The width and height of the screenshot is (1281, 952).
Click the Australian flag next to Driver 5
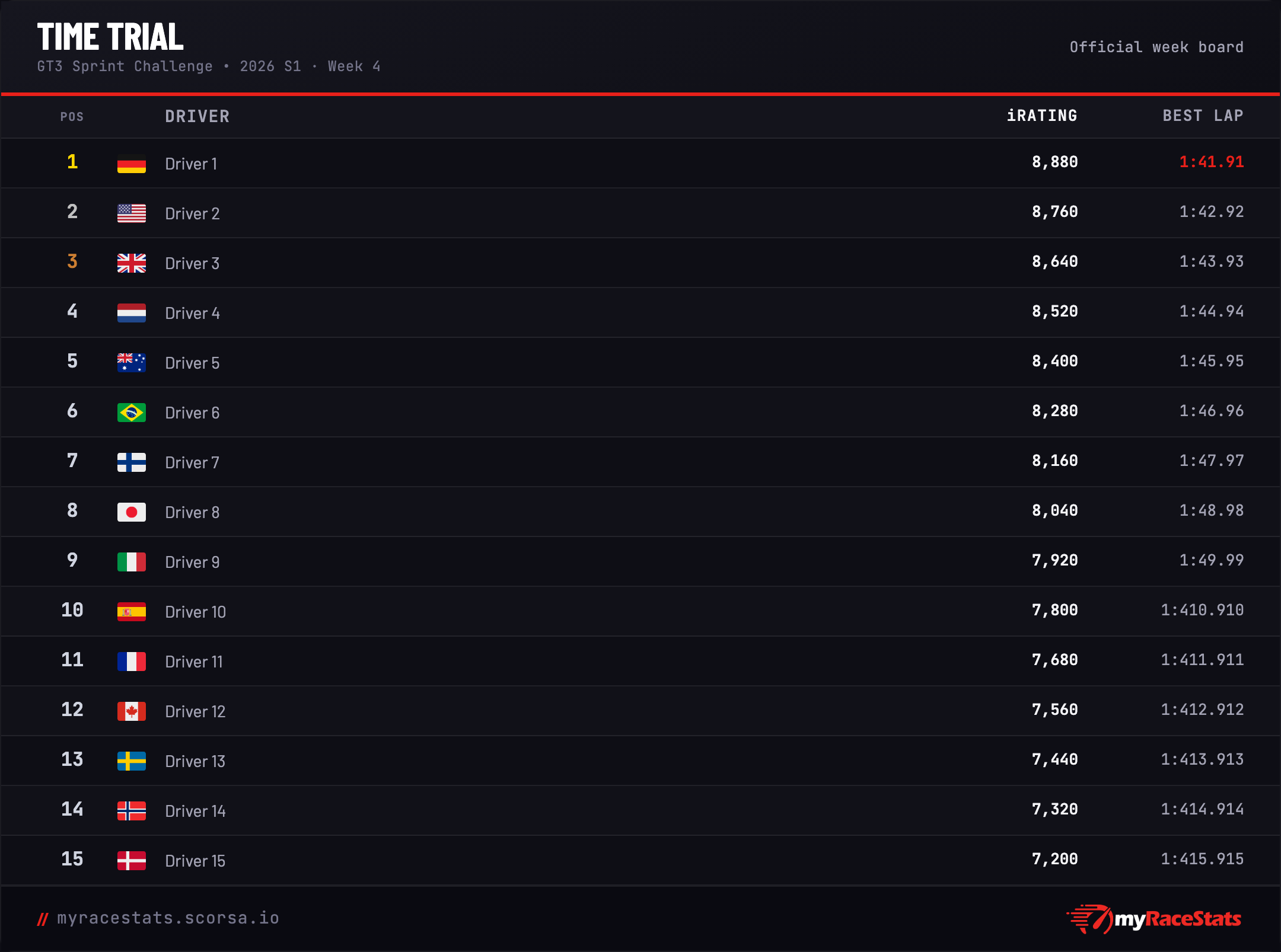point(132,363)
